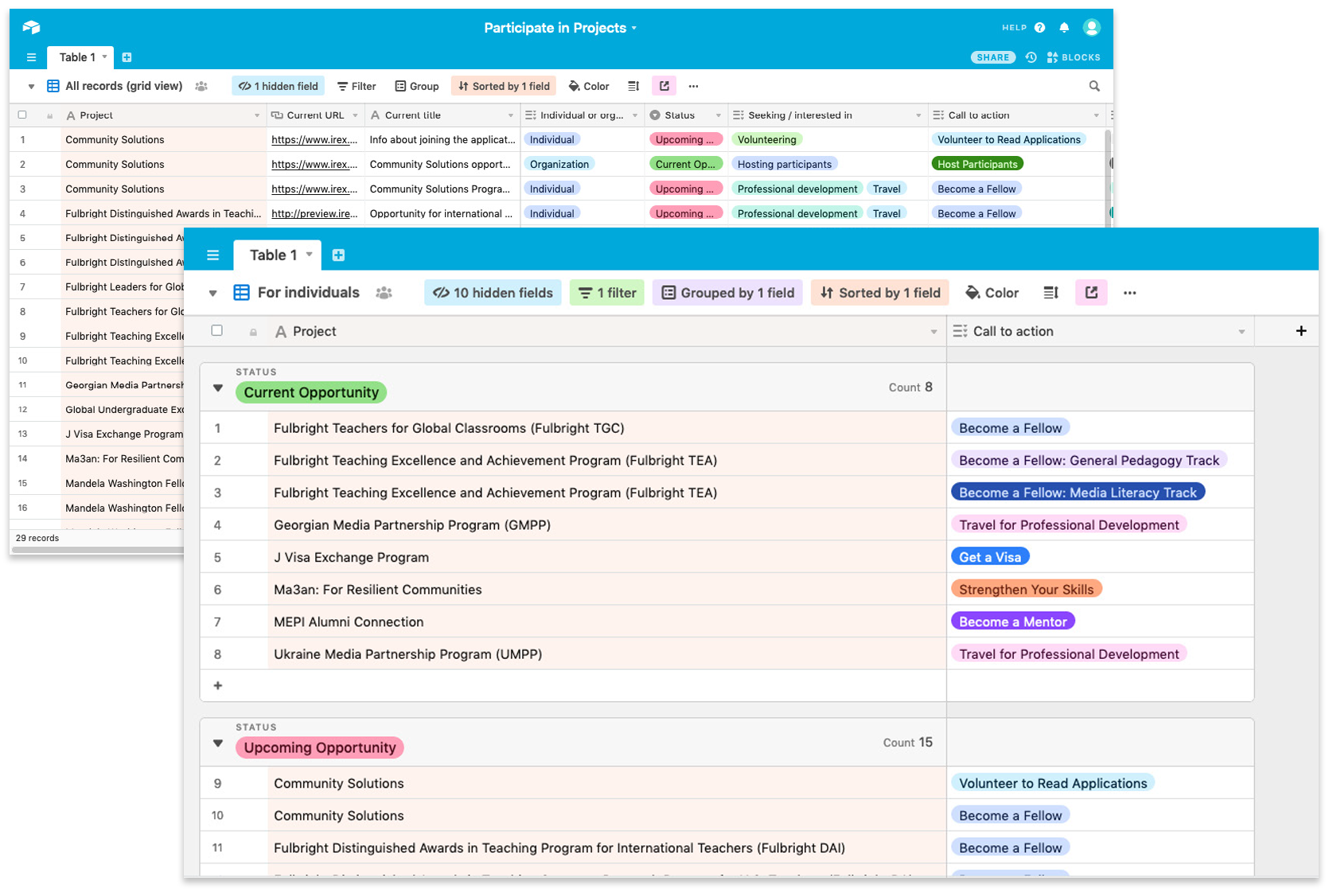Screen dimensions: 1333x896
Task: Click the Become a Mentor tag
Action: [x=1012, y=621]
